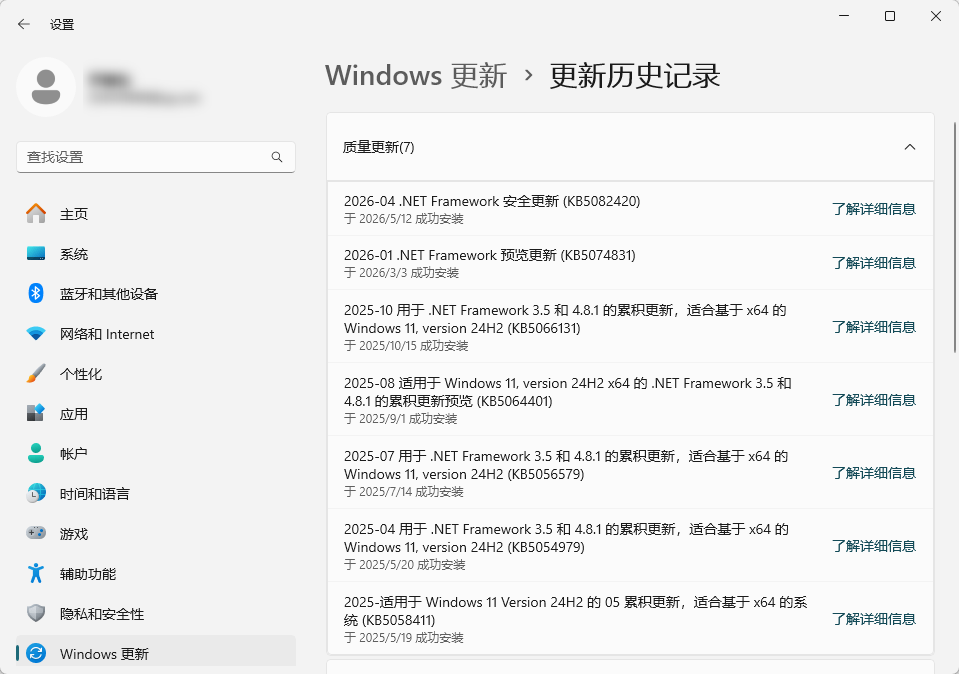Image resolution: width=959 pixels, height=674 pixels.
Task: Click the Windows 更新 breadcrumb link
Action: (416, 76)
